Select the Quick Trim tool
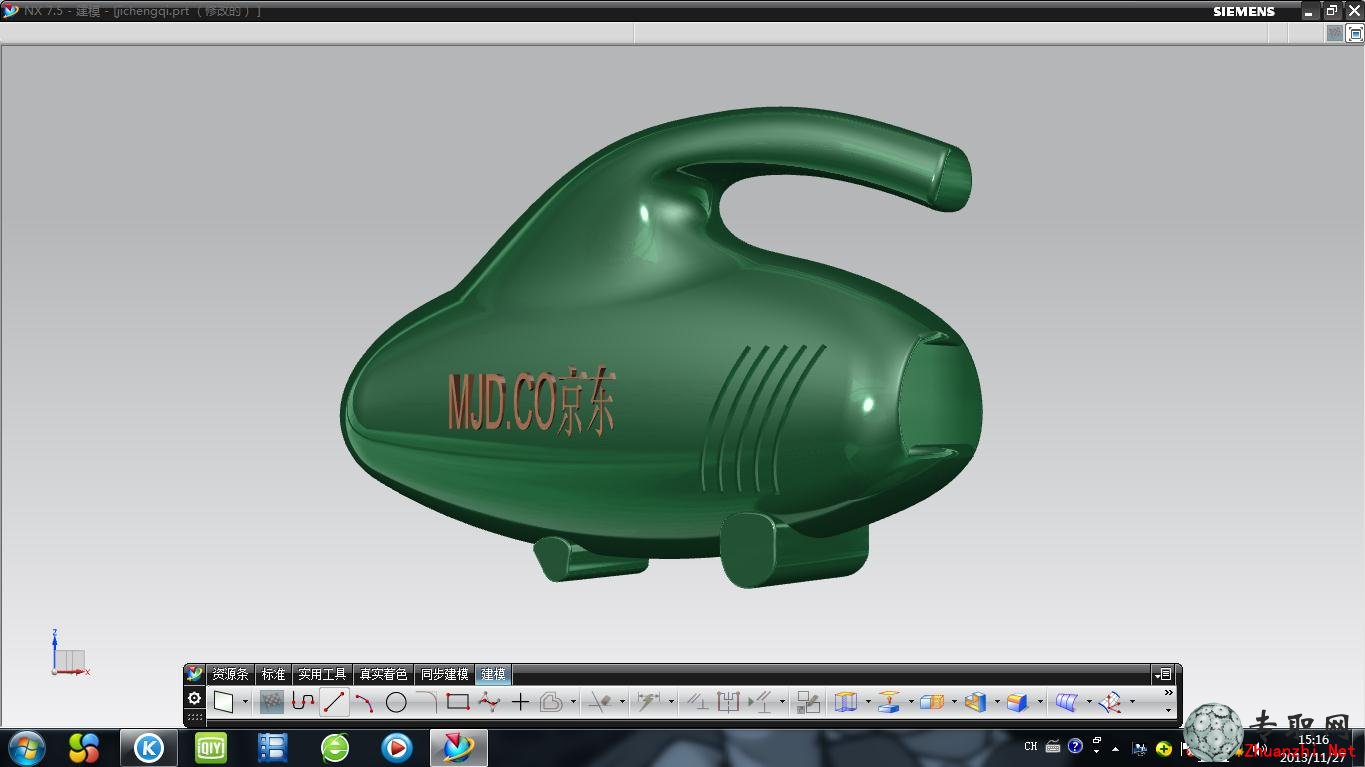 600,702
